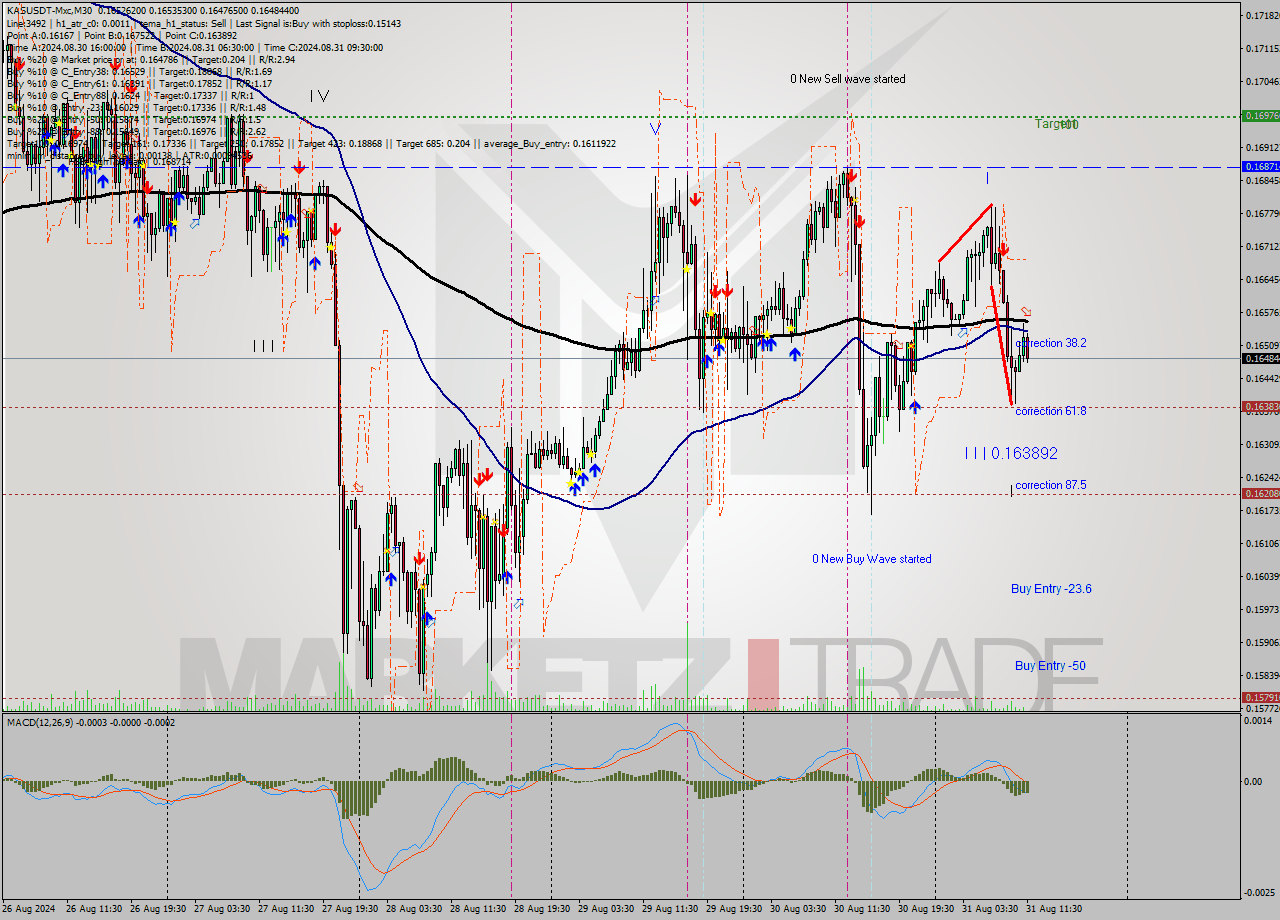1280x920 pixels.
Task: Click the 'Buy Entry -50' label
Action: [1051, 666]
